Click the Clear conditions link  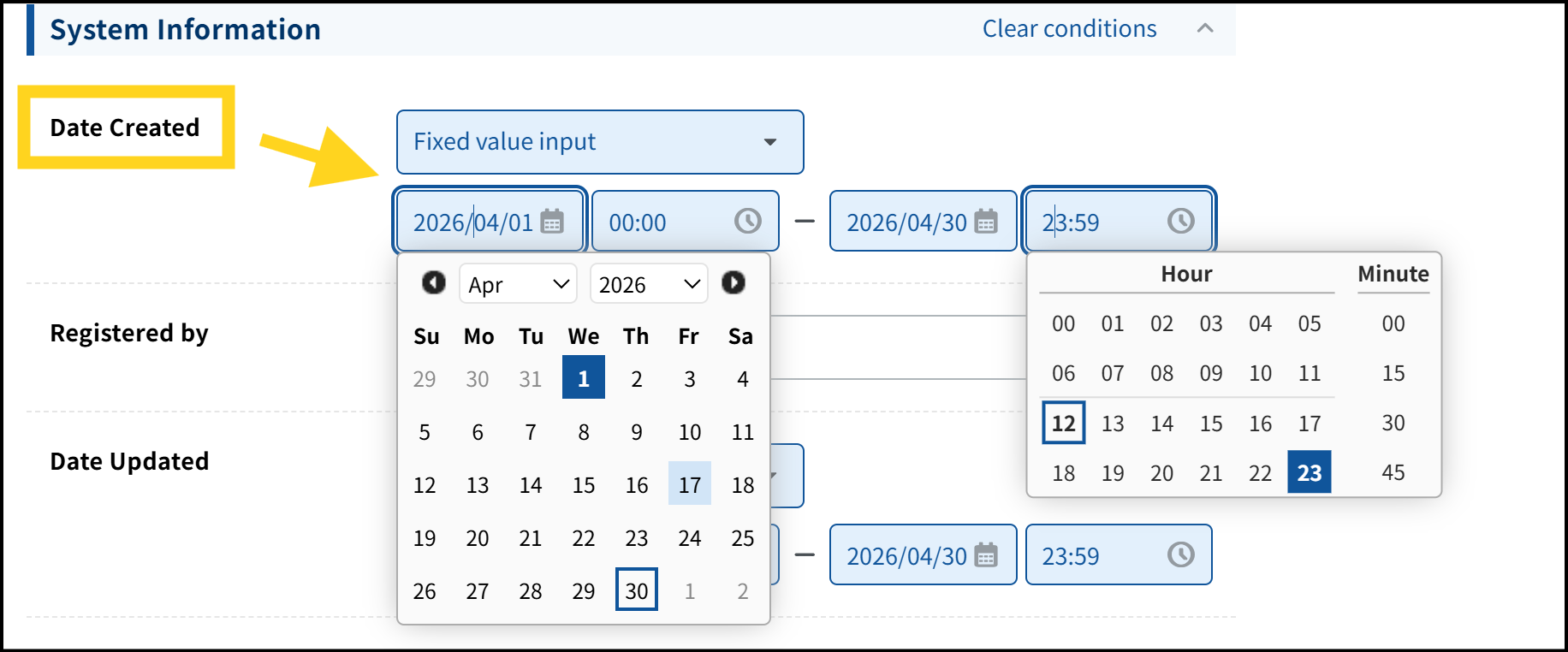[1069, 29]
